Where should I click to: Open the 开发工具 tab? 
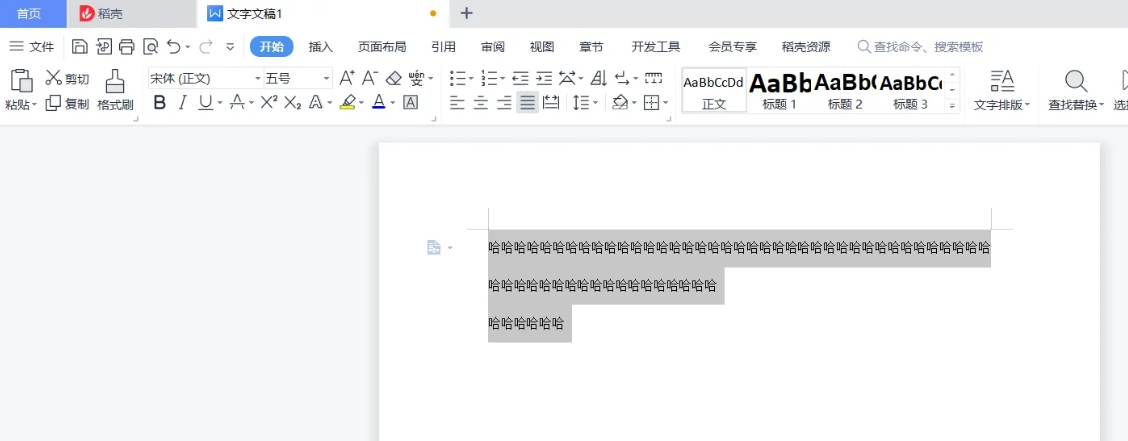click(x=656, y=47)
